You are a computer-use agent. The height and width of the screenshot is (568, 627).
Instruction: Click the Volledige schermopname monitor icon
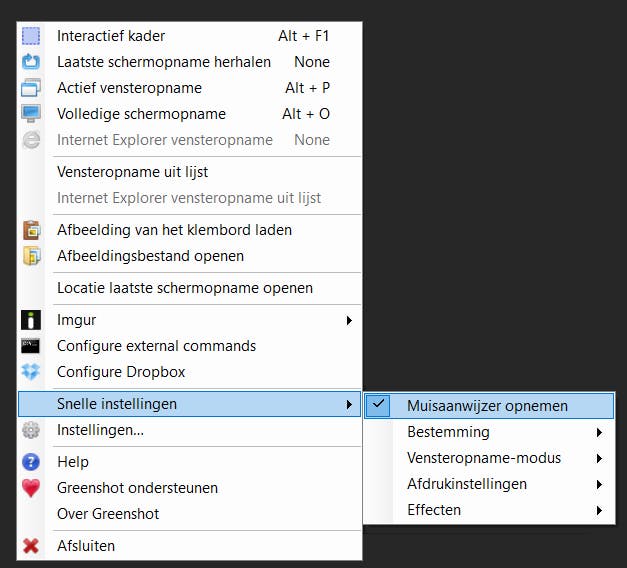[31, 114]
